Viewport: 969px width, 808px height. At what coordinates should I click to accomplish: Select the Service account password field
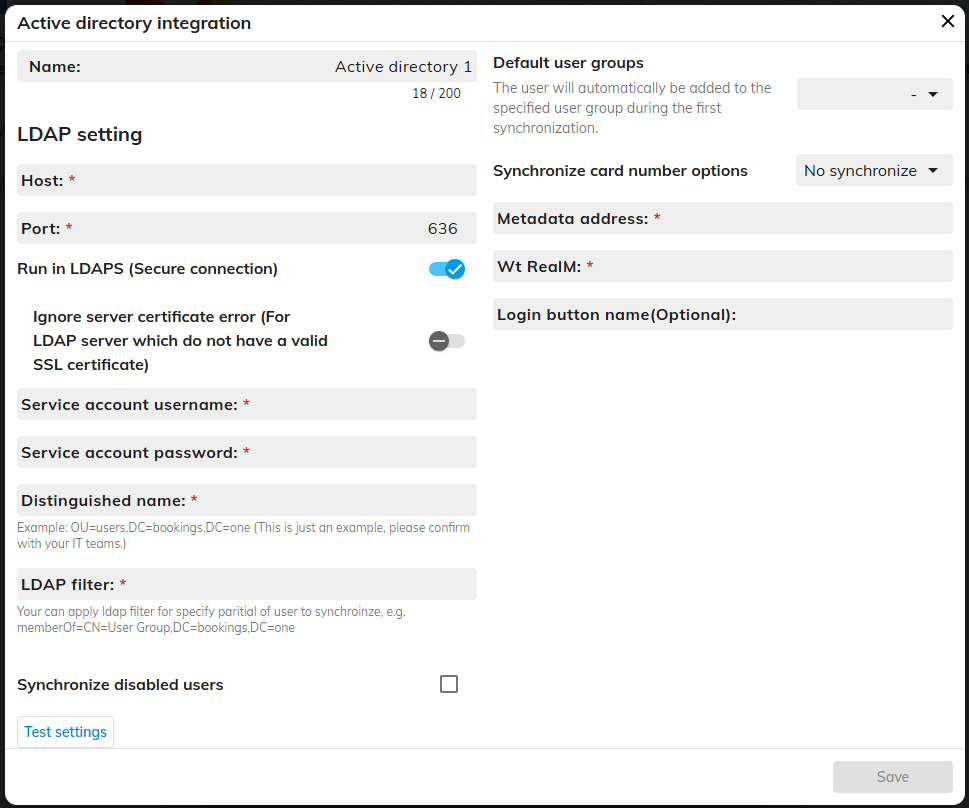point(360,452)
